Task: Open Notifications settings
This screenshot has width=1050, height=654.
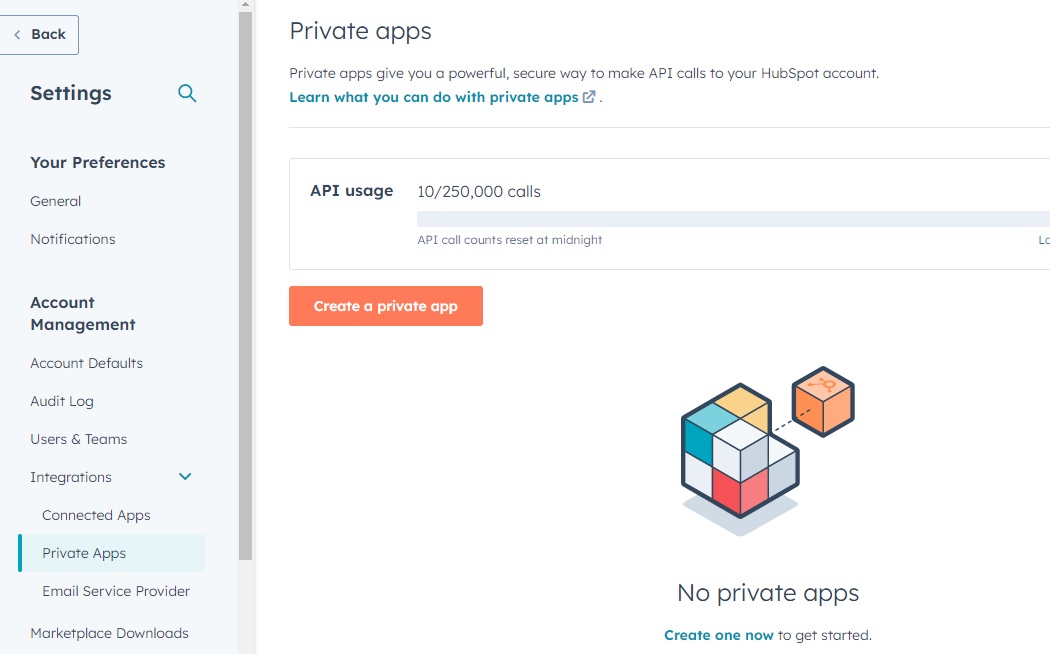Action: click(x=73, y=239)
